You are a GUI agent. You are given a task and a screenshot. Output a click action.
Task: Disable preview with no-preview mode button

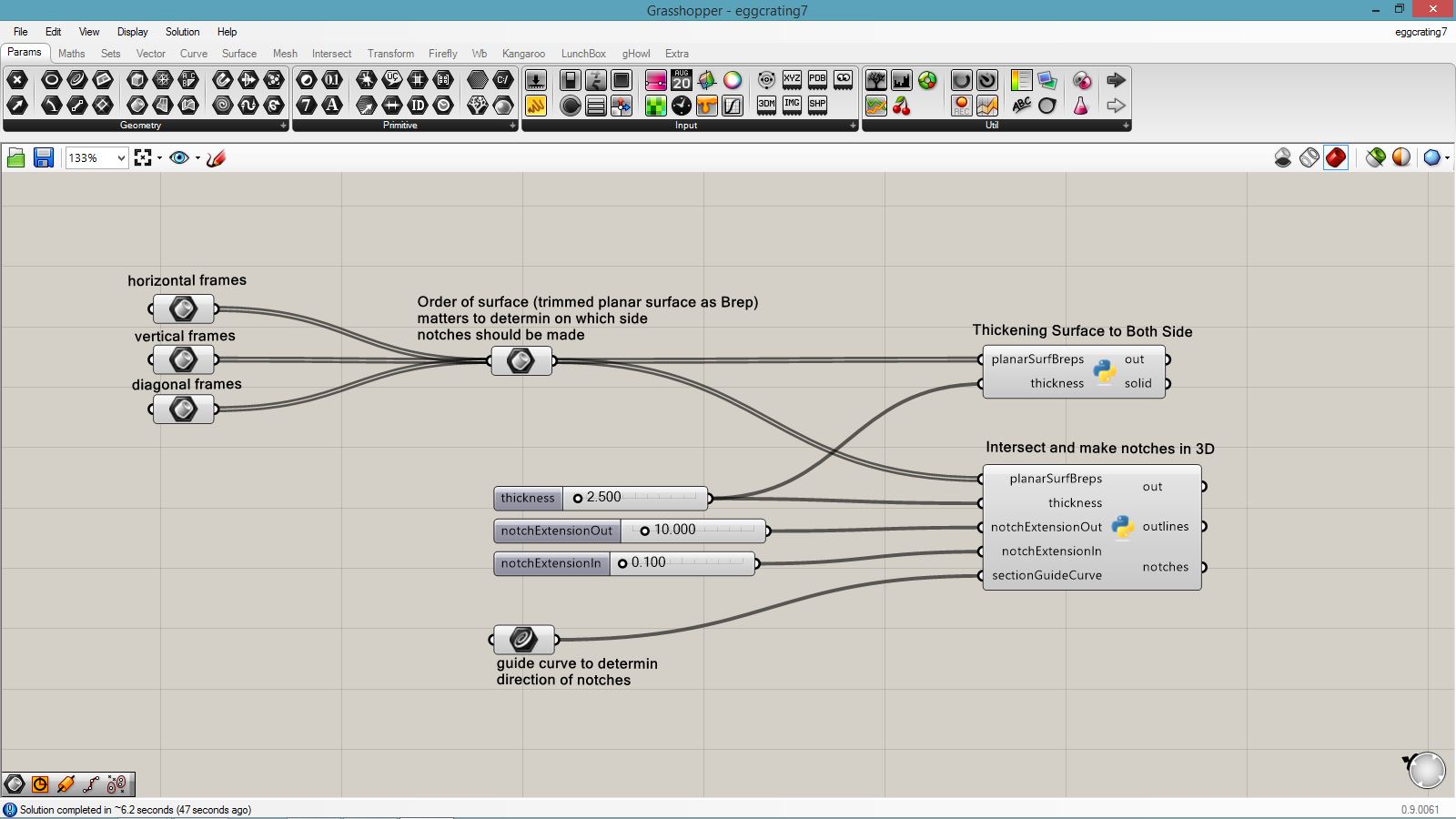pyautogui.click(x=1283, y=158)
